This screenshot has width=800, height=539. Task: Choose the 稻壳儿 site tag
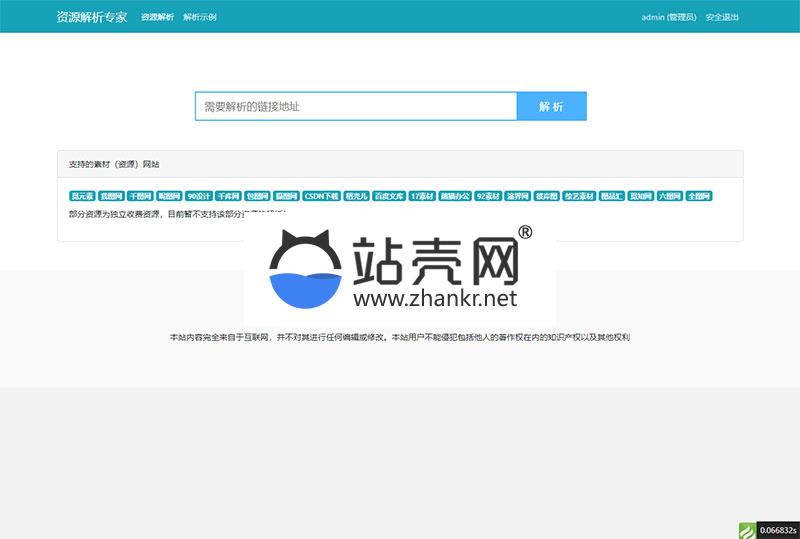tap(356, 196)
